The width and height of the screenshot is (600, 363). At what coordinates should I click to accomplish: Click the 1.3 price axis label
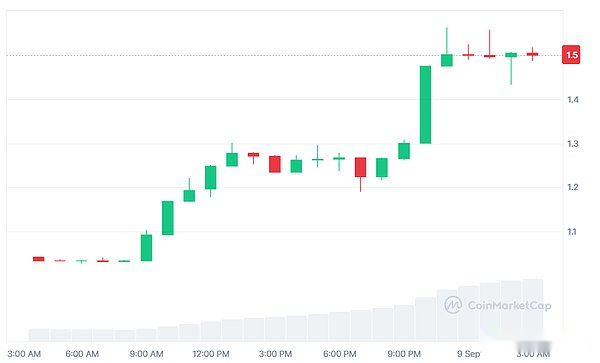coord(572,144)
